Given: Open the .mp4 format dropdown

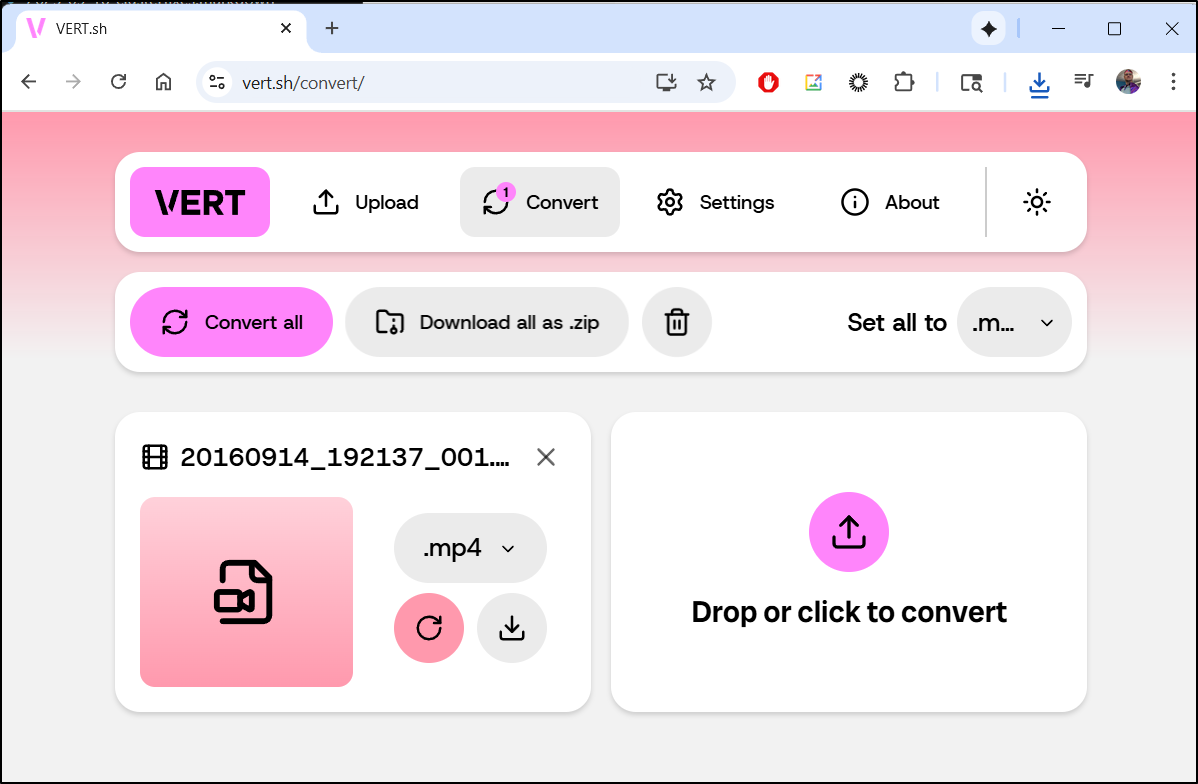Looking at the screenshot, I should [x=470, y=548].
